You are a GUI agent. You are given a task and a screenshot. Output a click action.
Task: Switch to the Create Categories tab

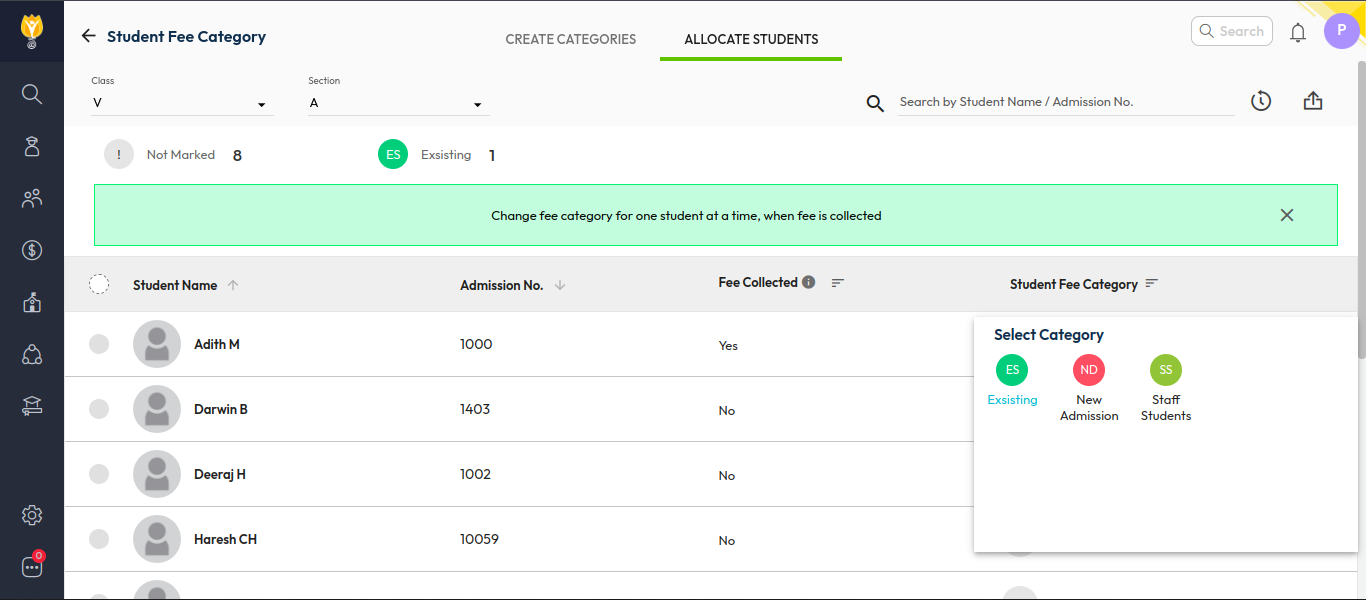(x=570, y=39)
